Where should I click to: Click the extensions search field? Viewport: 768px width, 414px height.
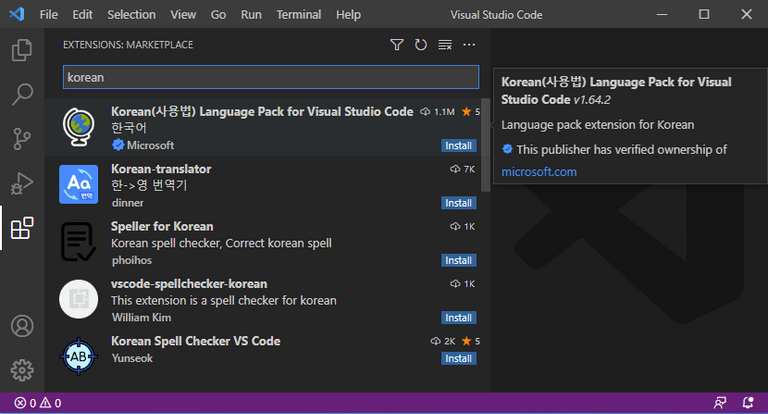271,77
